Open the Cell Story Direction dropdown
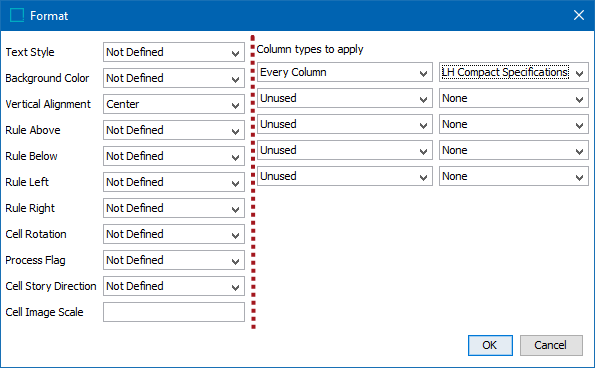 click(x=174, y=286)
